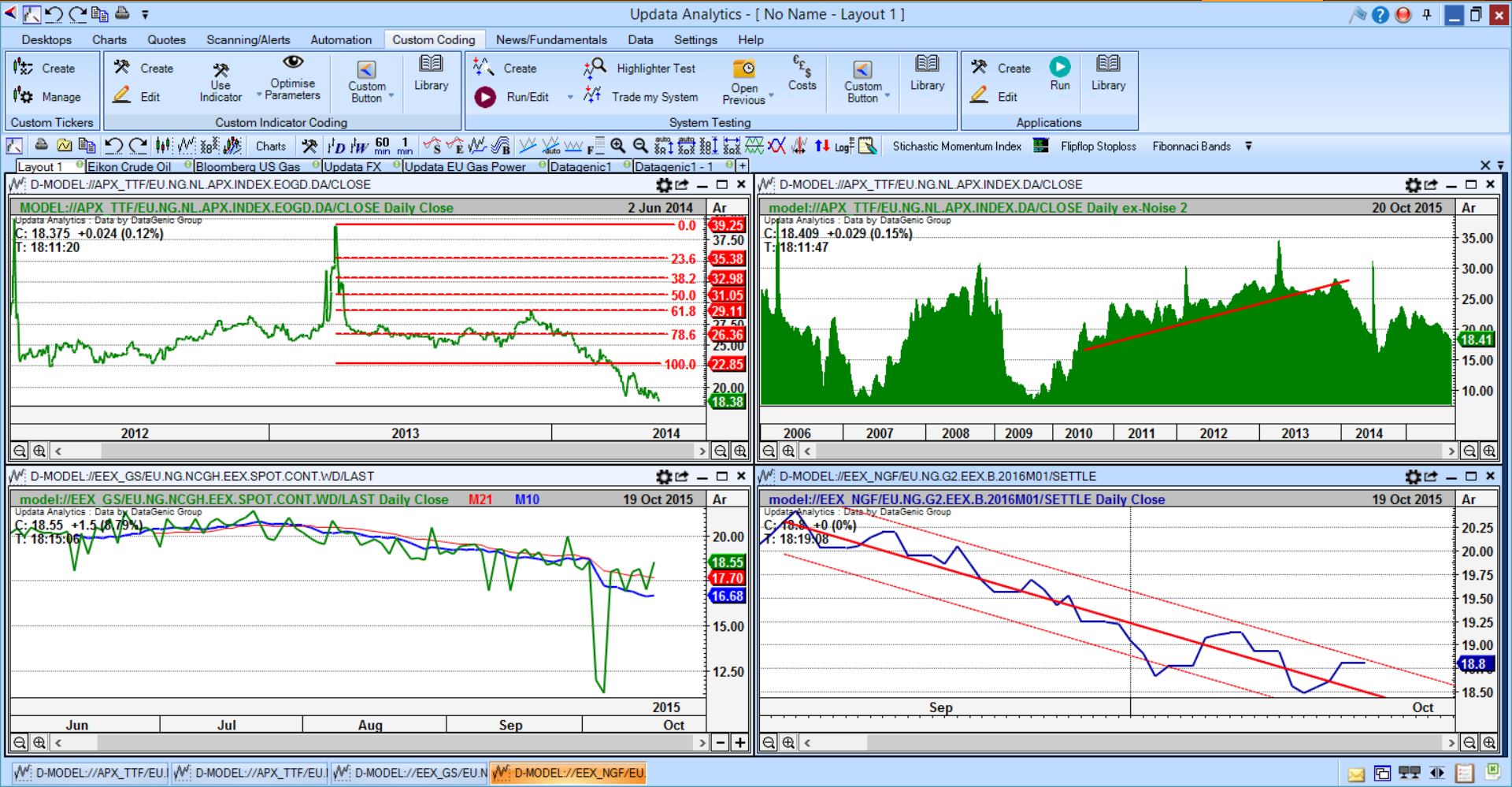Expand the Optimise Parameters dropdown
The width and height of the screenshot is (1512, 787).
(x=259, y=95)
